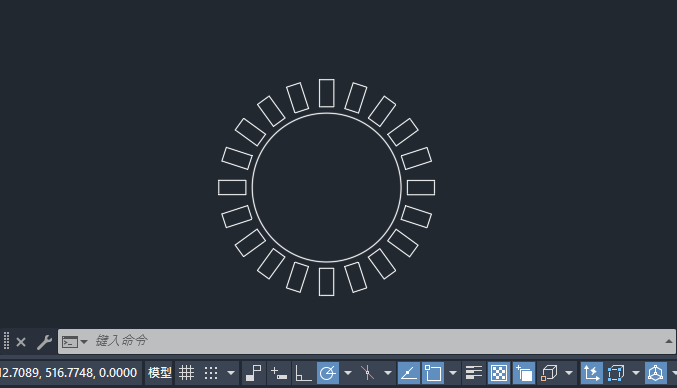Expand polar tracking angle dropdown

tap(348, 373)
